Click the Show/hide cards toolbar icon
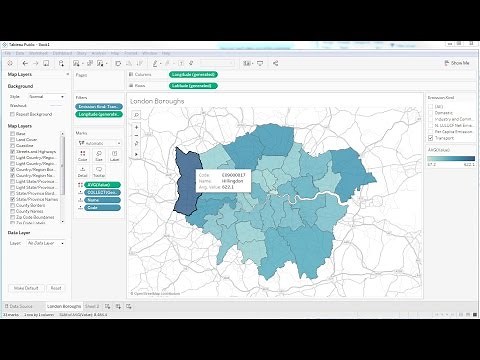Viewport: 480px width, 360px height. [247, 63]
